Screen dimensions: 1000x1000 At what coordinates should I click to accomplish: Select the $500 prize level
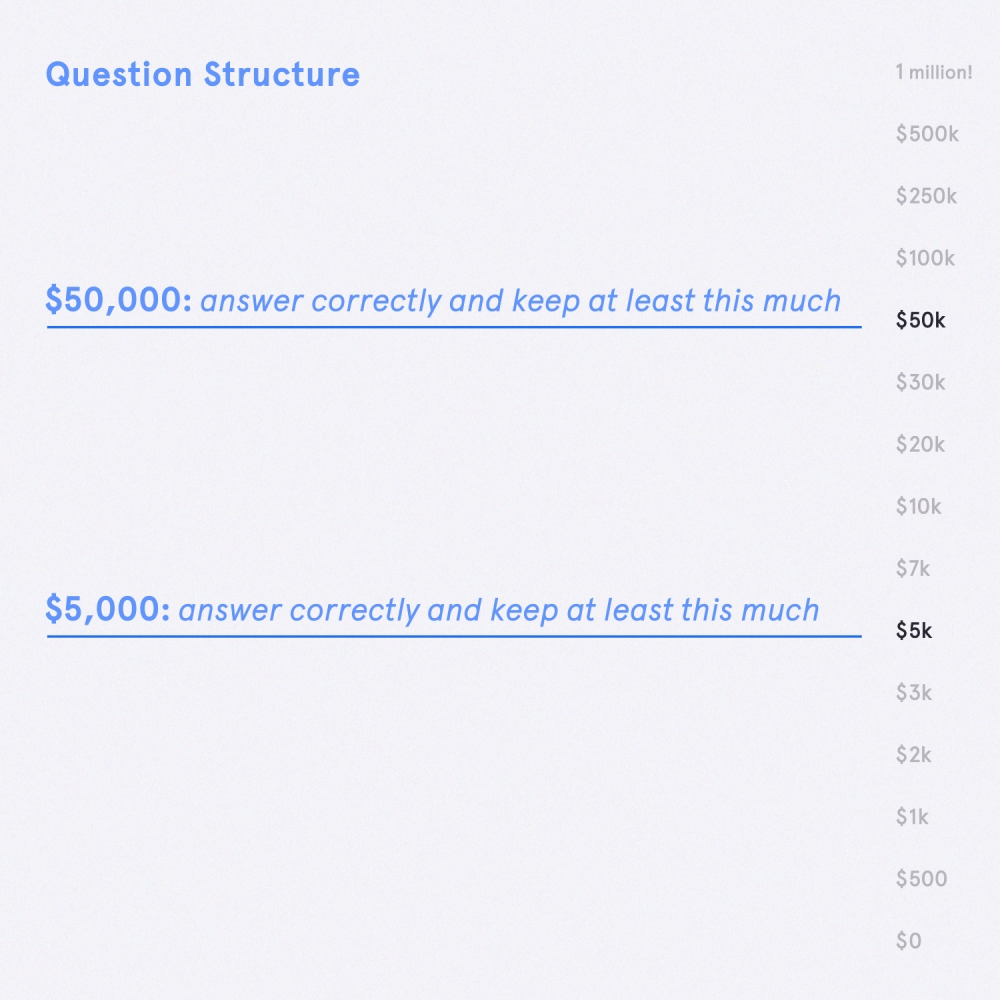pyautogui.click(x=921, y=879)
